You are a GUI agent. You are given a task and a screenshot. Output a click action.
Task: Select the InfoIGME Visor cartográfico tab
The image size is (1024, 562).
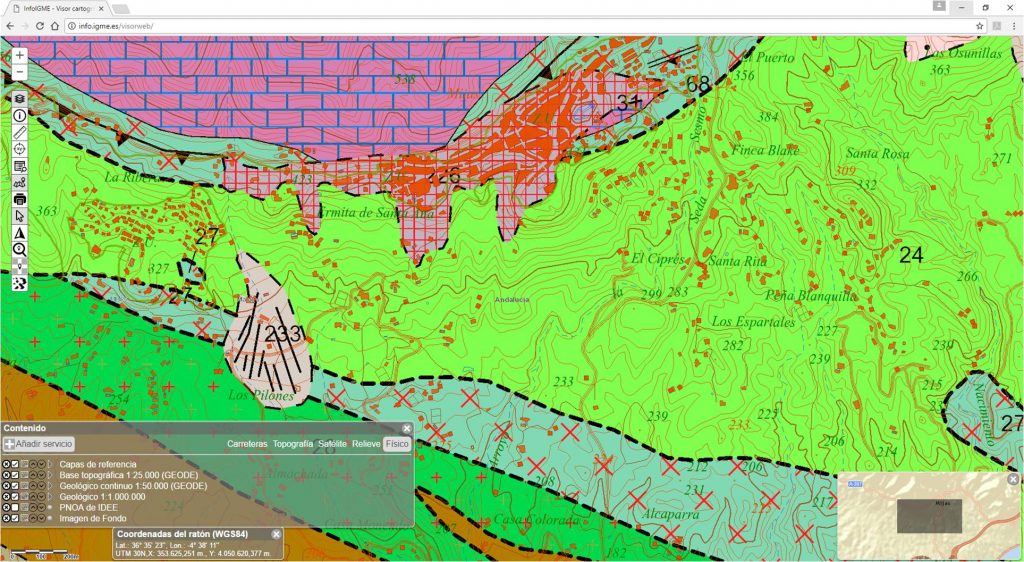(x=57, y=8)
